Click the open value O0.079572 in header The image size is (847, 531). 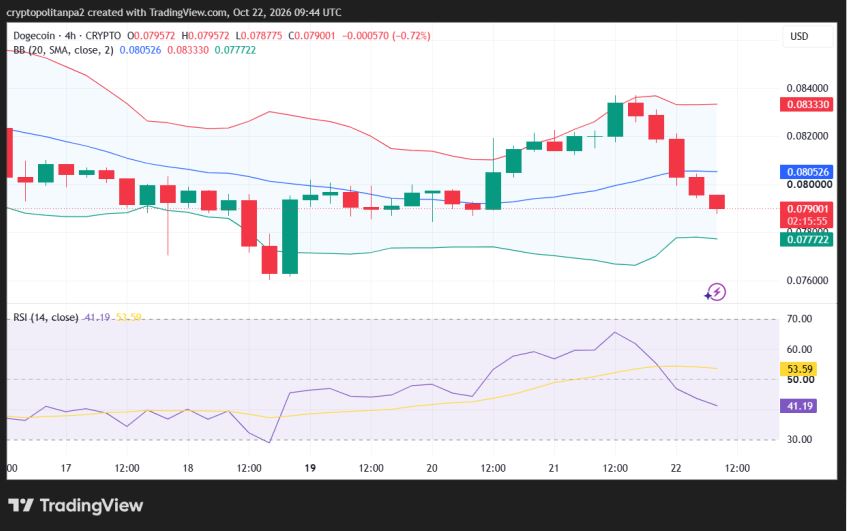pyautogui.click(x=151, y=36)
